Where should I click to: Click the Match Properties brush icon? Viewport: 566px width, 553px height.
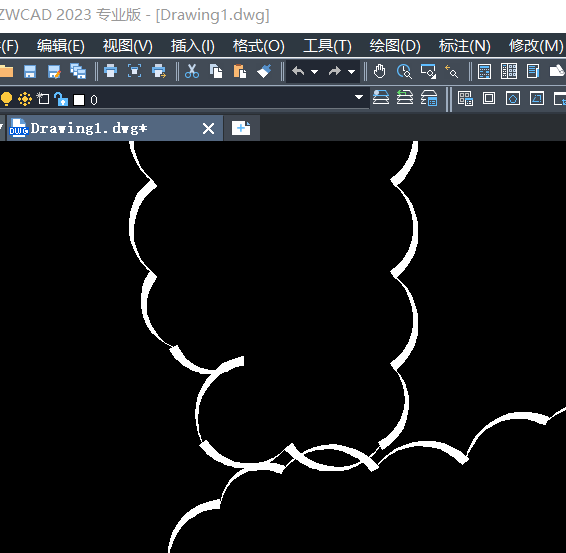[264, 71]
